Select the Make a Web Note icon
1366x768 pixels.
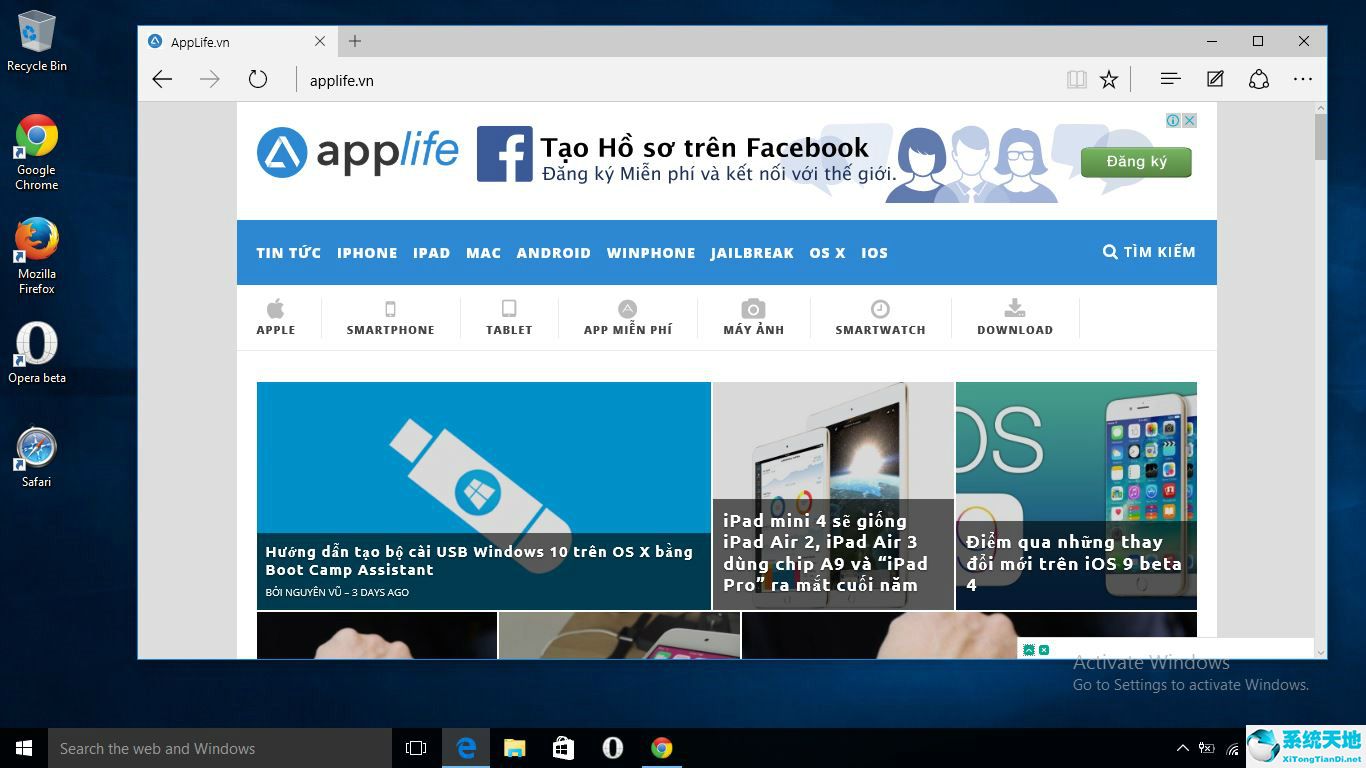[1214, 79]
